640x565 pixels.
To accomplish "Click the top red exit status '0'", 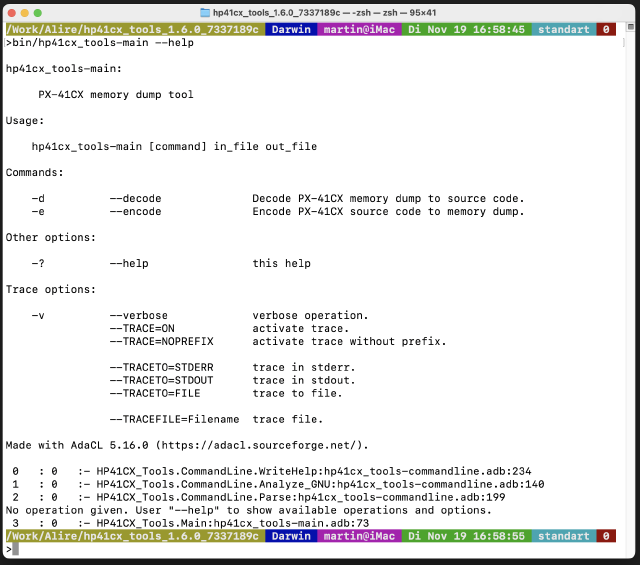I will point(606,29).
